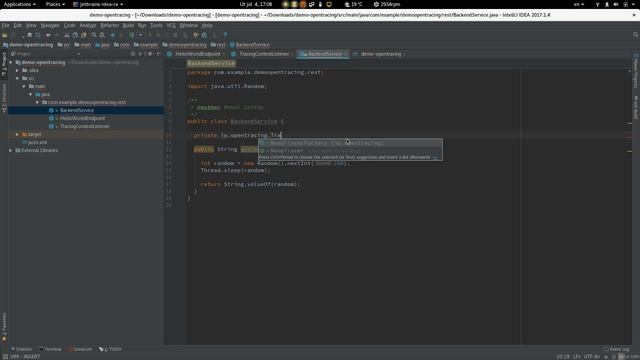Click demo-opentracing breadcrumb in navigation bar
This screenshot has height=360, width=640.
coord(28,45)
